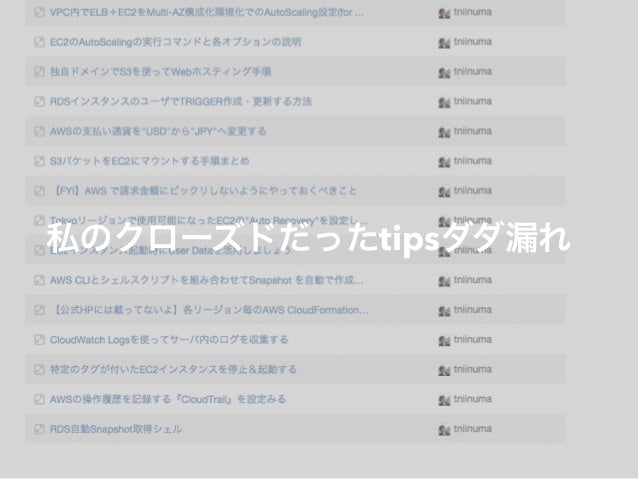Select author name tniinuma in the RDS自動Snapshot取得シェル row
This screenshot has width=638, height=479.
(x=473, y=429)
